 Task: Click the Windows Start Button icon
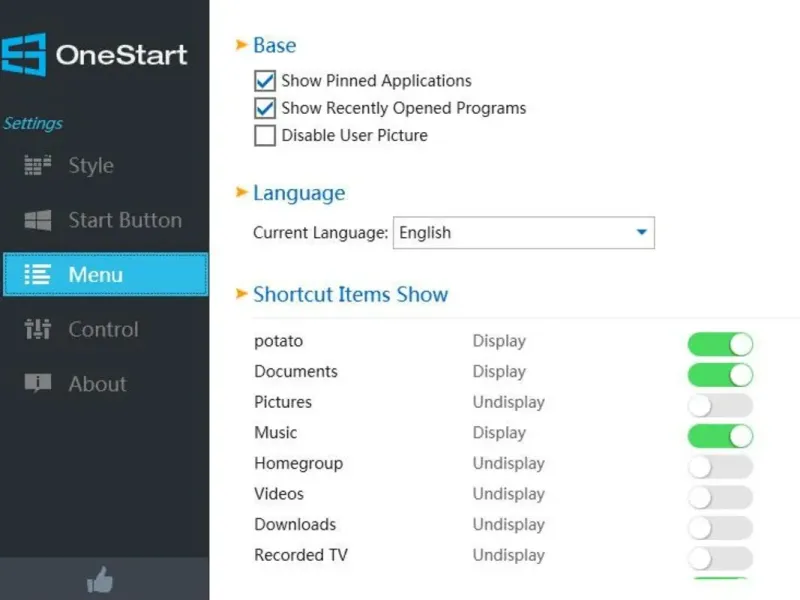(37, 220)
